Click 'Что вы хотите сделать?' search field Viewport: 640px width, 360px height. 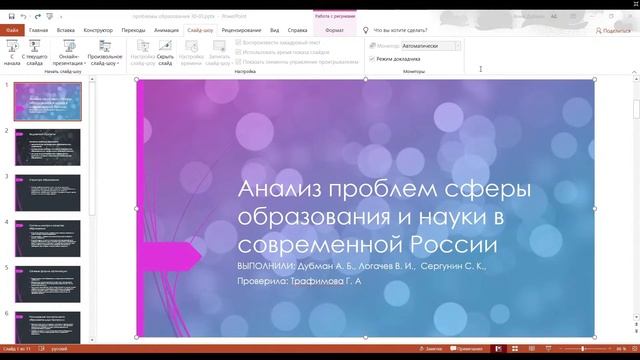pyautogui.click(x=400, y=30)
